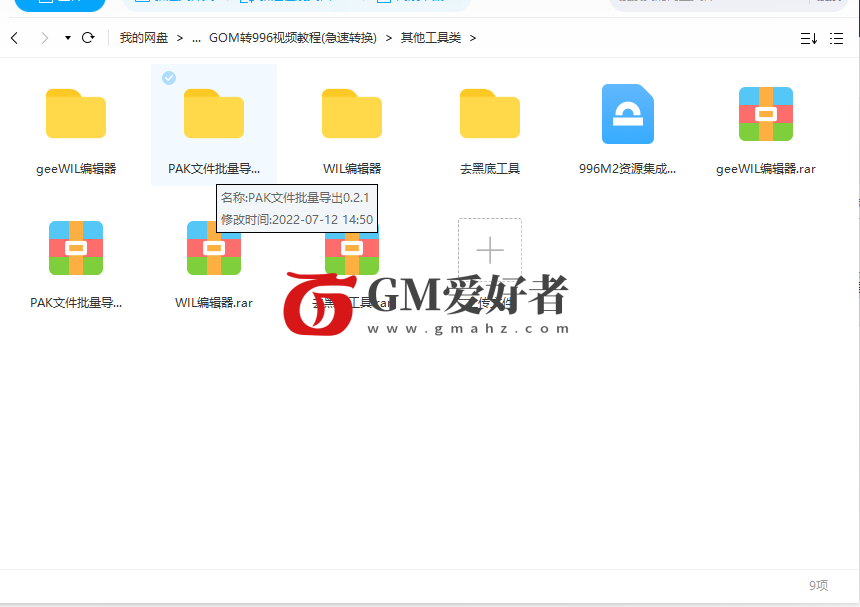This screenshot has width=860, height=607.
Task: Open the WIL编辑器 folder
Action: pyautogui.click(x=352, y=114)
